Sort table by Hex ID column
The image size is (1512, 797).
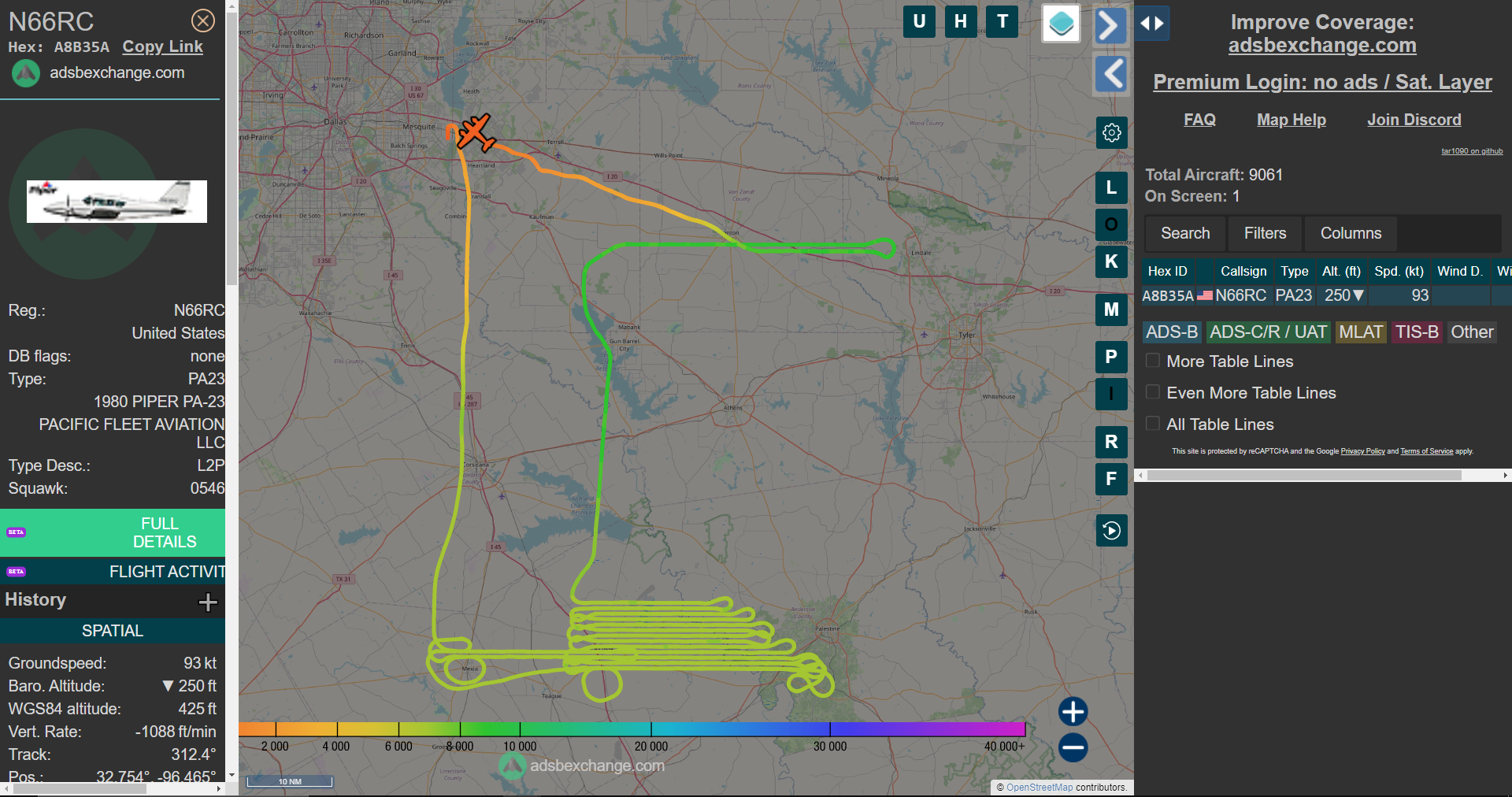pyautogui.click(x=1167, y=271)
